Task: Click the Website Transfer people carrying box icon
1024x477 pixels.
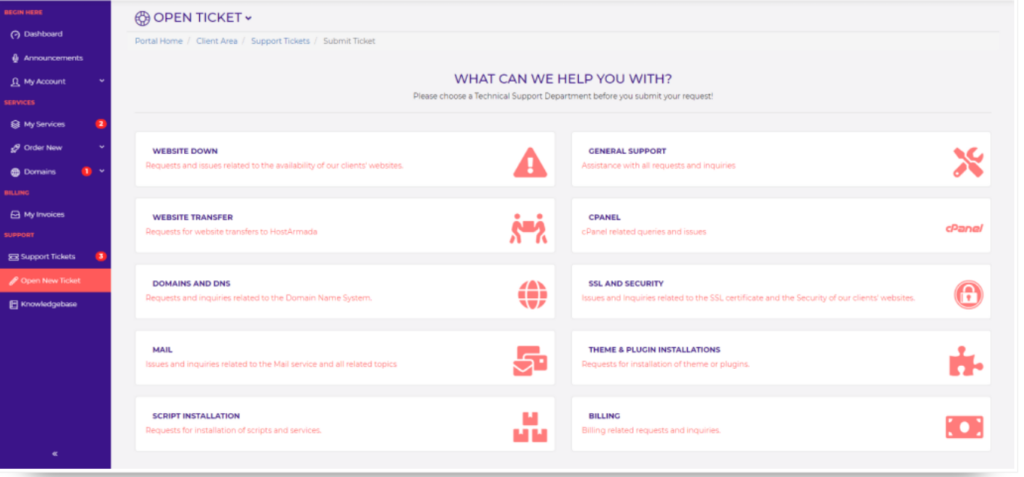Action: pyautogui.click(x=529, y=228)
